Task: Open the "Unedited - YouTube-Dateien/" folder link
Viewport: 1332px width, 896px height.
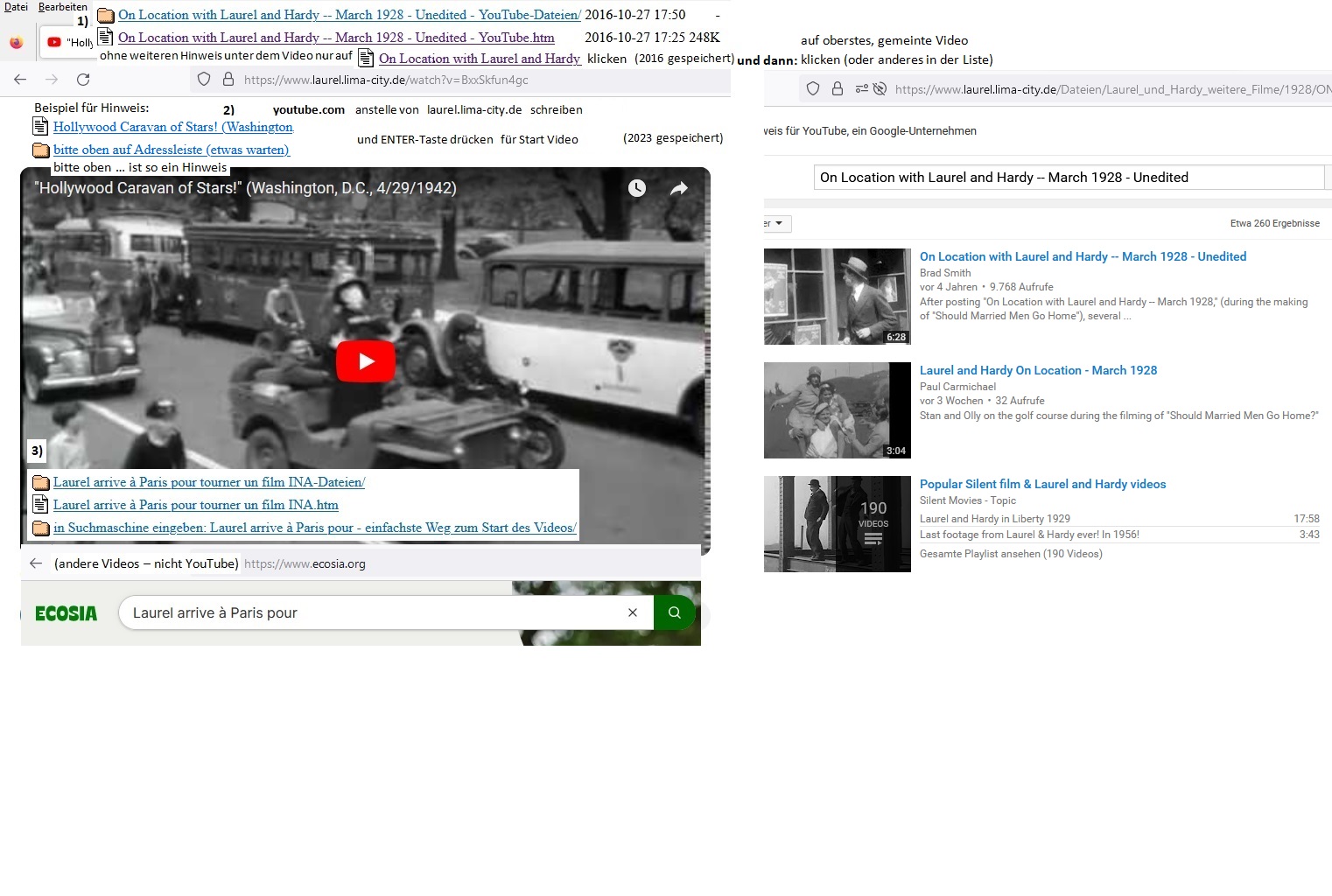Action: (349, 15)
